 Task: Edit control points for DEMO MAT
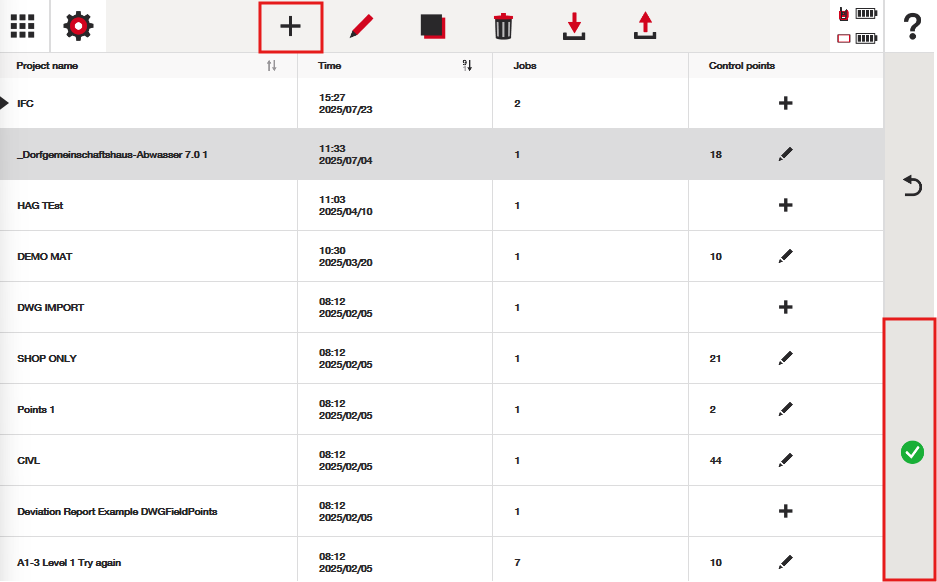(x=785, y=257)
